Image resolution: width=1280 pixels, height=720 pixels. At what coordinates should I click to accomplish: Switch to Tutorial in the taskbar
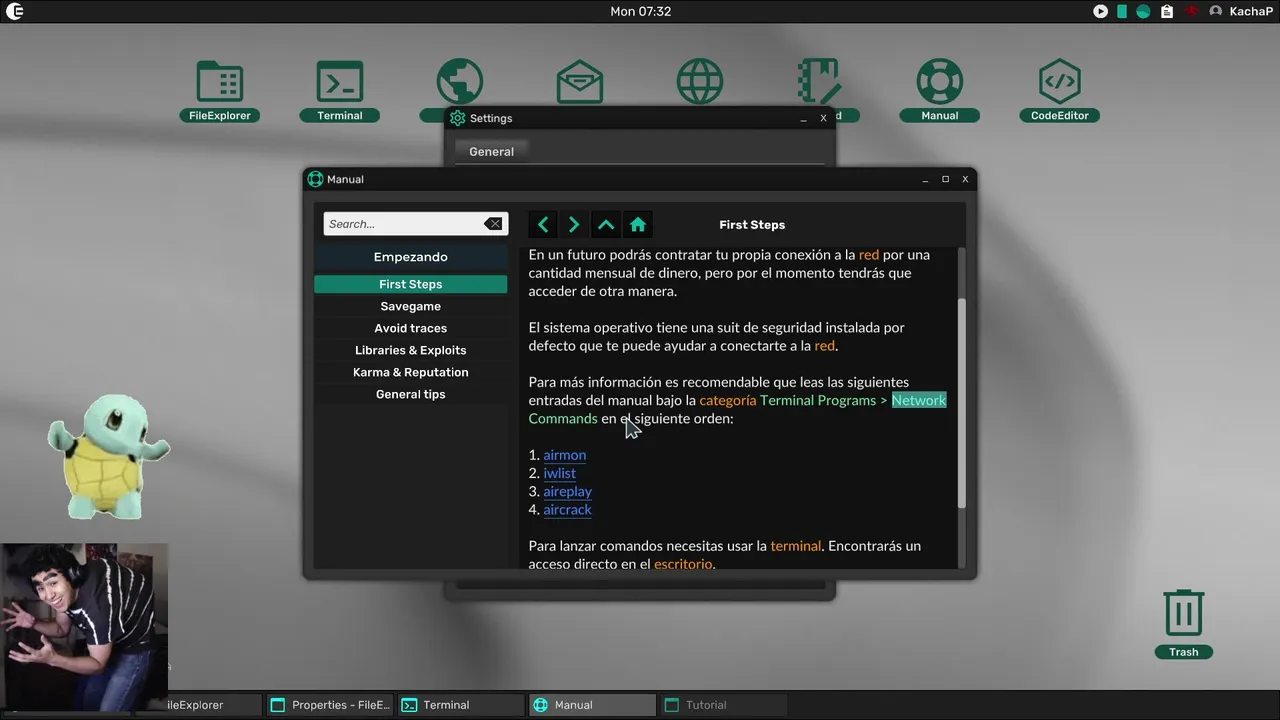click(723, 705)
